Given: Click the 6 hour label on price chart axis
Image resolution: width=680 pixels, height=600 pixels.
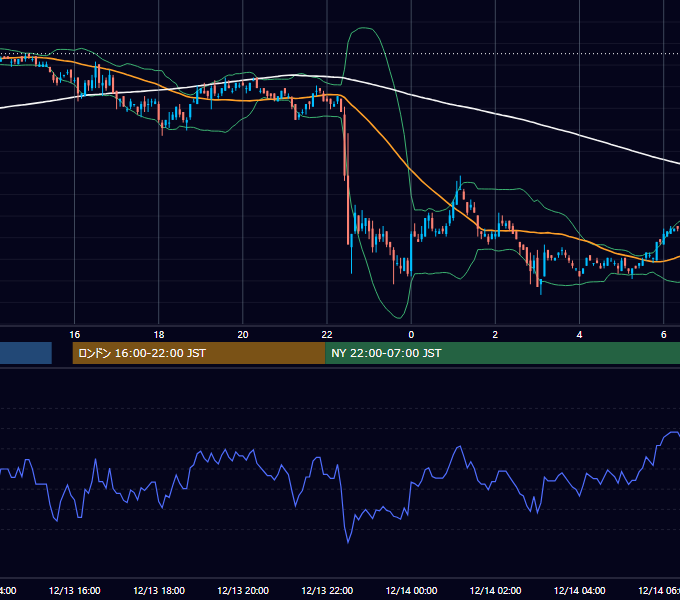Looking at the screenshot, I should tap(664, 335).
